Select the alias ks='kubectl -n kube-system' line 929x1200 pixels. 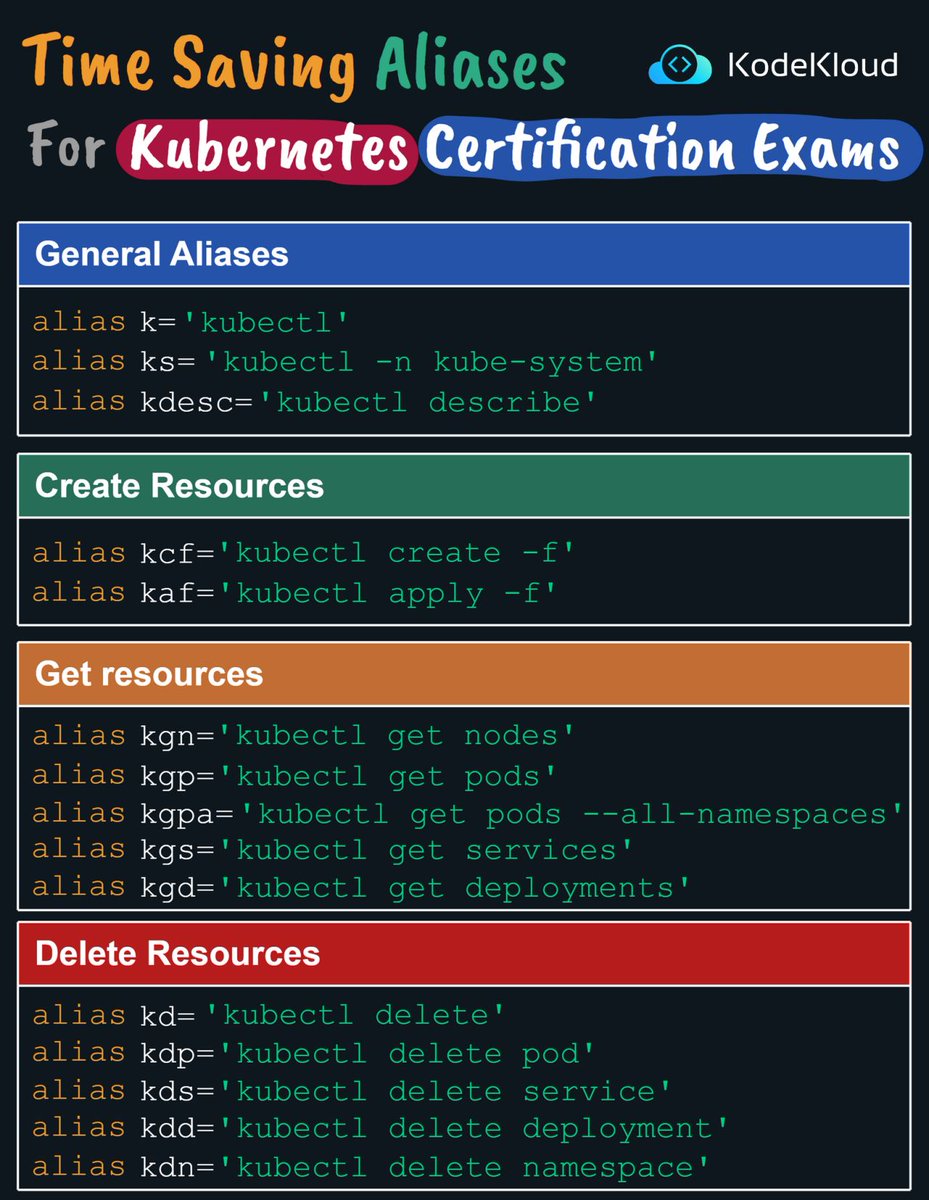(x=345, y=362)
